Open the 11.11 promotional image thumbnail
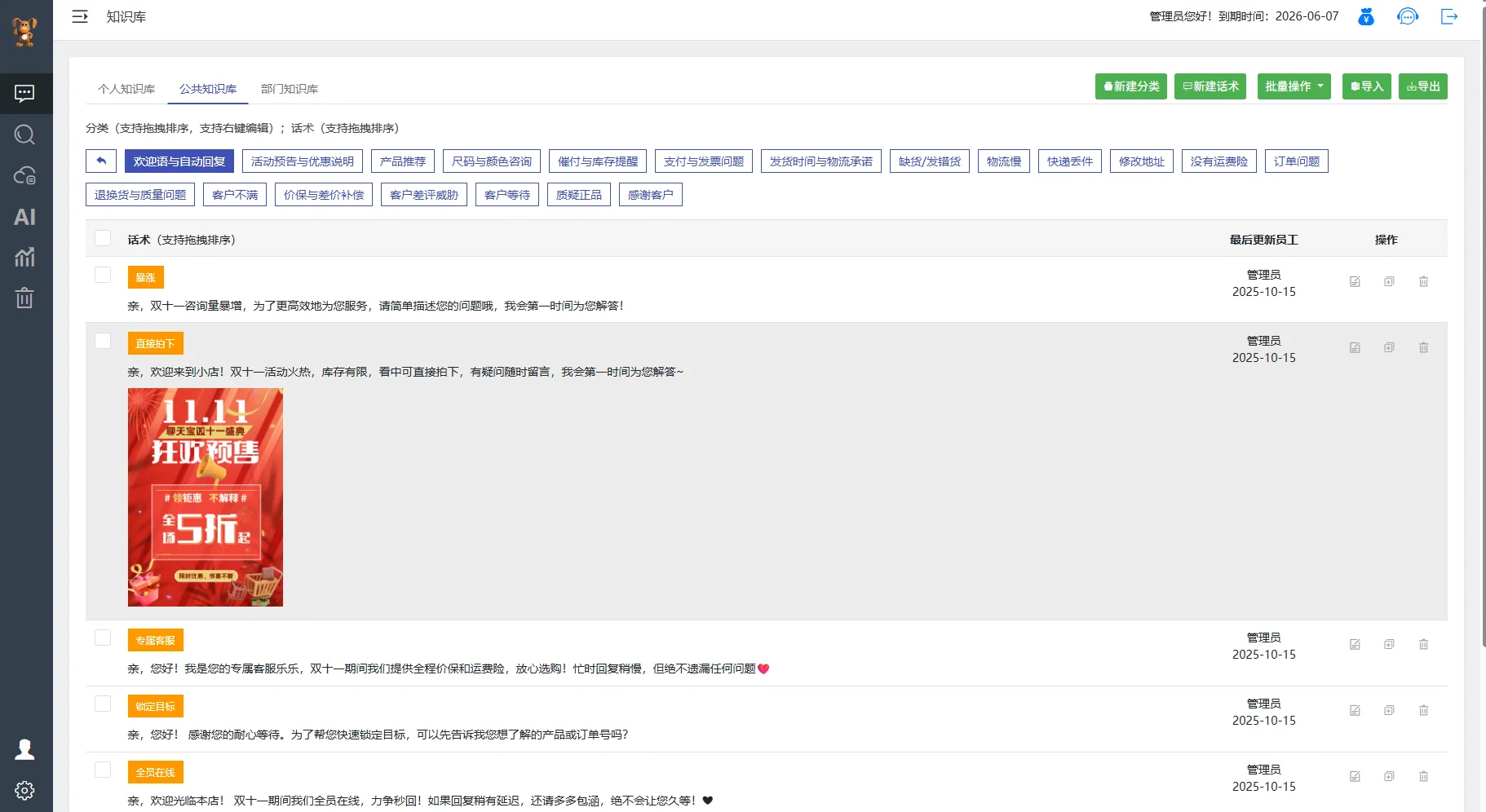Viewport: 1486px width, 812px height. pos(206,497)
